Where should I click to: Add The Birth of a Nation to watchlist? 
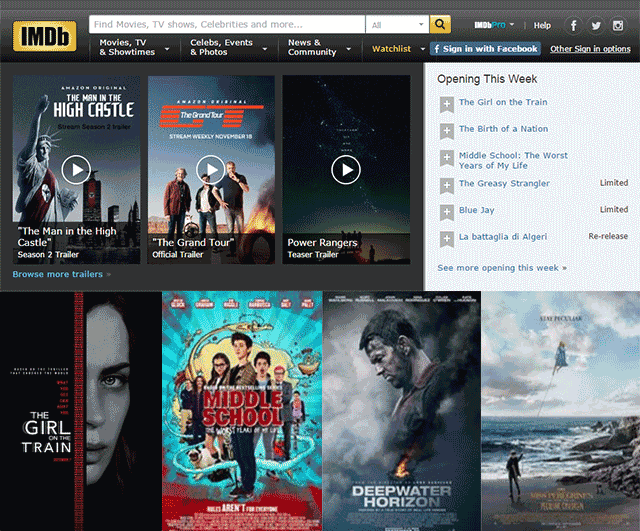pyautogui.click(x=446, y=130)
